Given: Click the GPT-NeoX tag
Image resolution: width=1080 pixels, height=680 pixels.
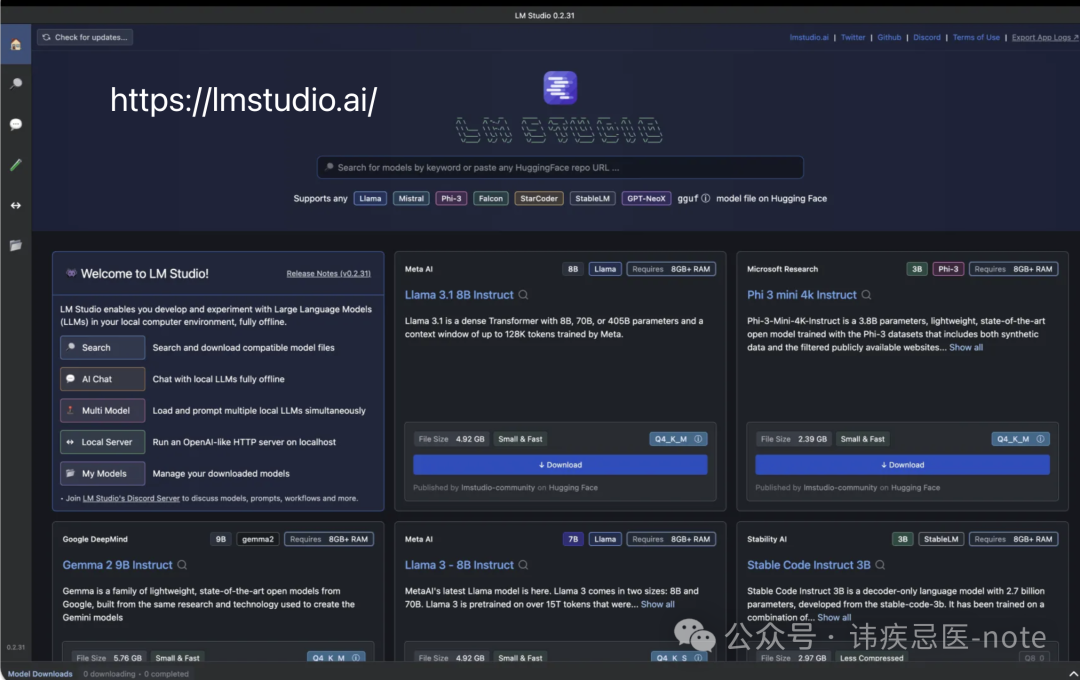Looking at the screenshot, I should point(646,198).
